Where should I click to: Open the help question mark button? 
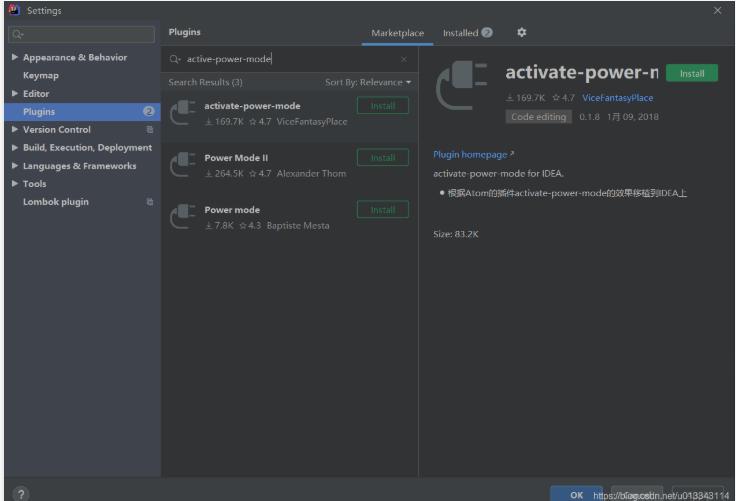21,493
